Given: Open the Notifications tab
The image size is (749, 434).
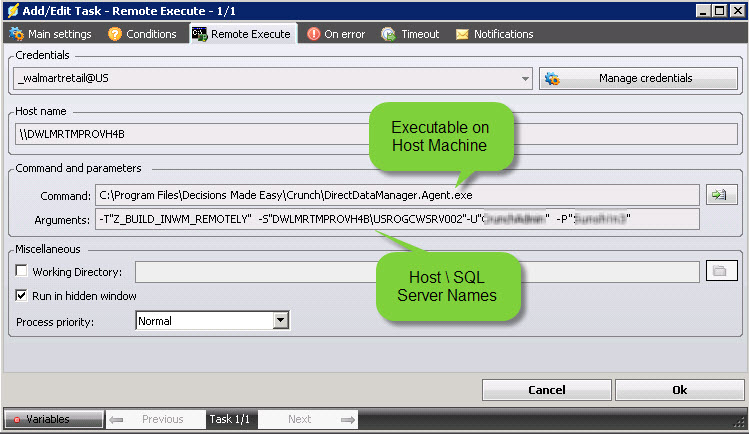Looking at the screenshot, I should [494, 34].
